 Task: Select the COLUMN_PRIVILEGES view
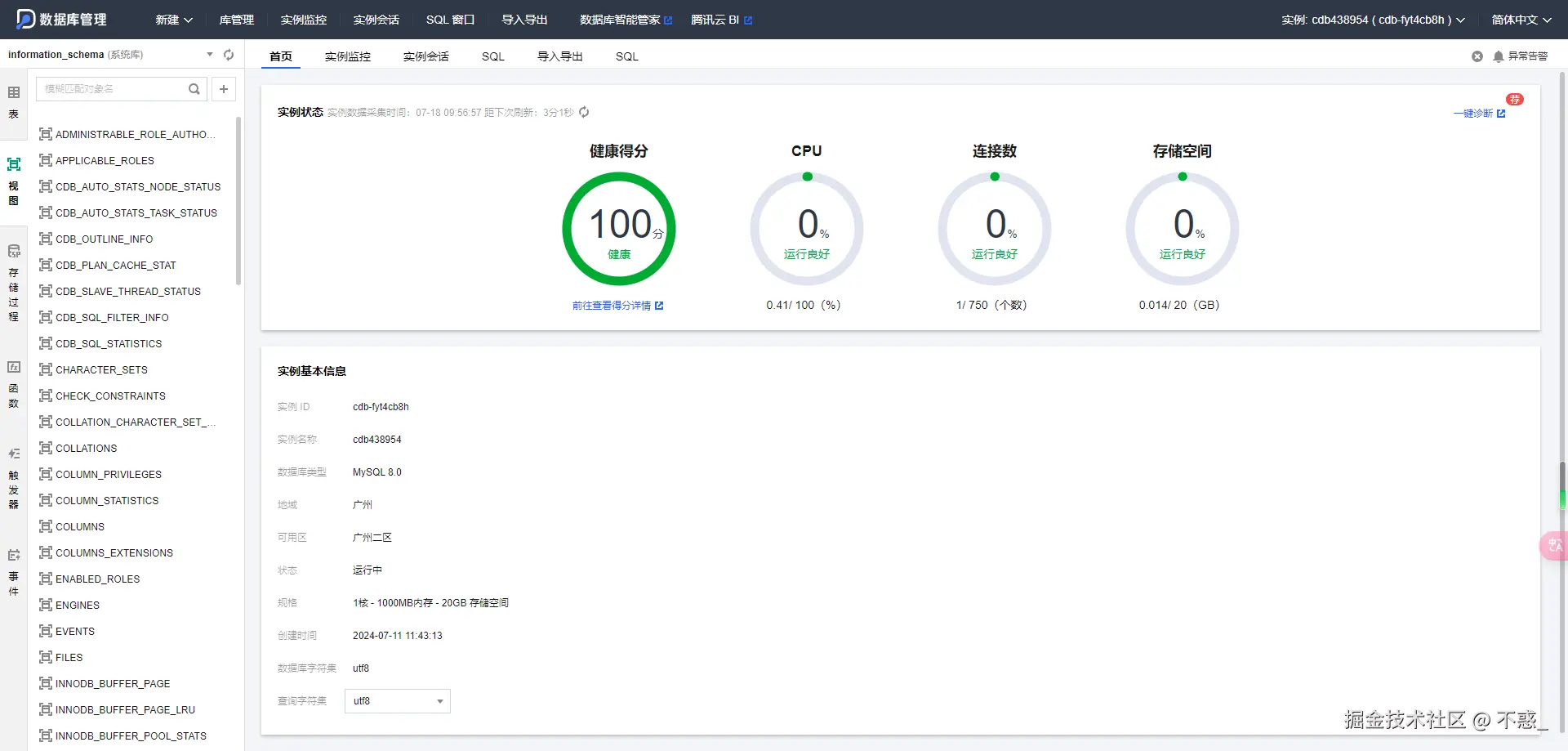(109, 475)
